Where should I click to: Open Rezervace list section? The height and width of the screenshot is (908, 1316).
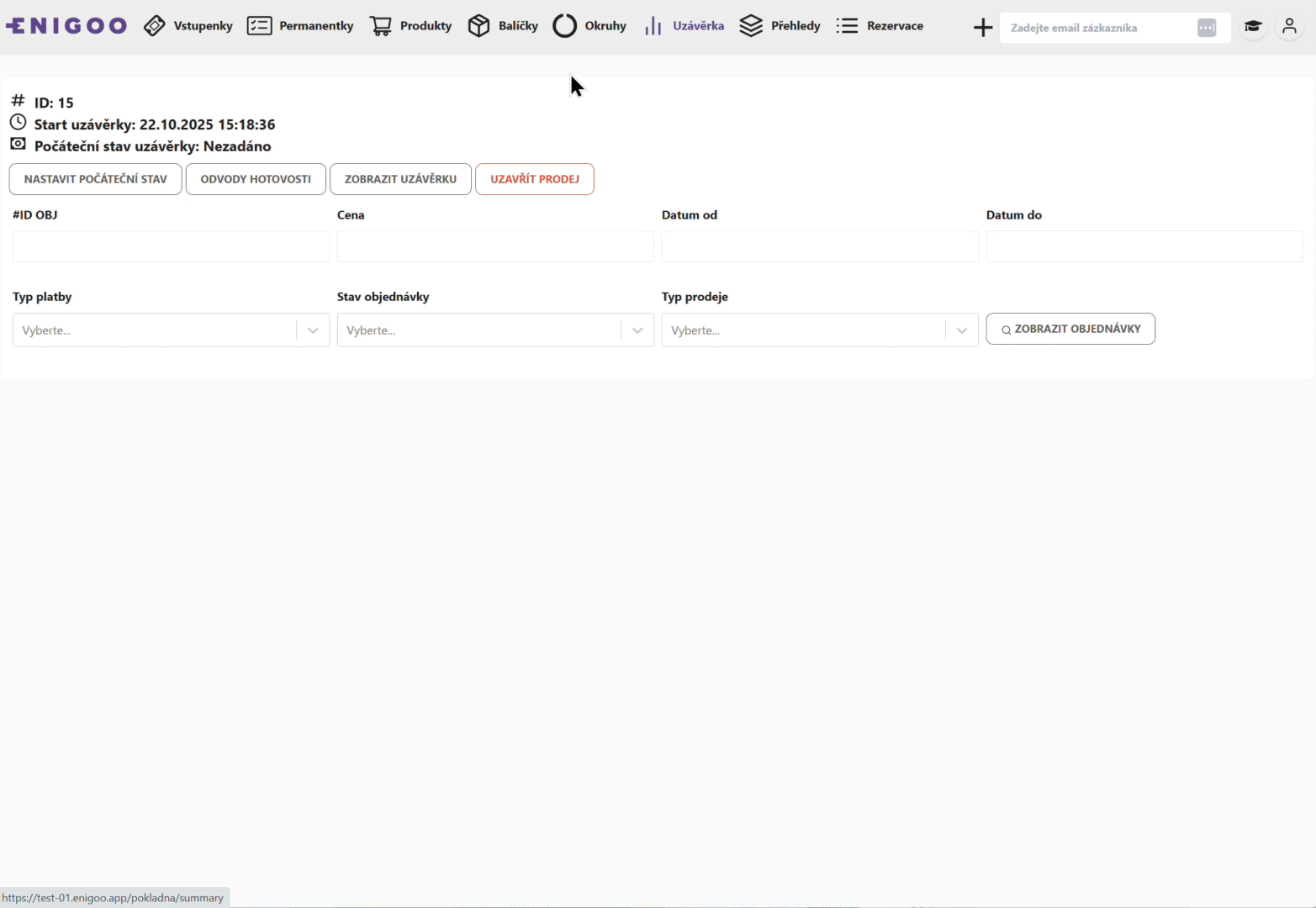pos(880,26)
